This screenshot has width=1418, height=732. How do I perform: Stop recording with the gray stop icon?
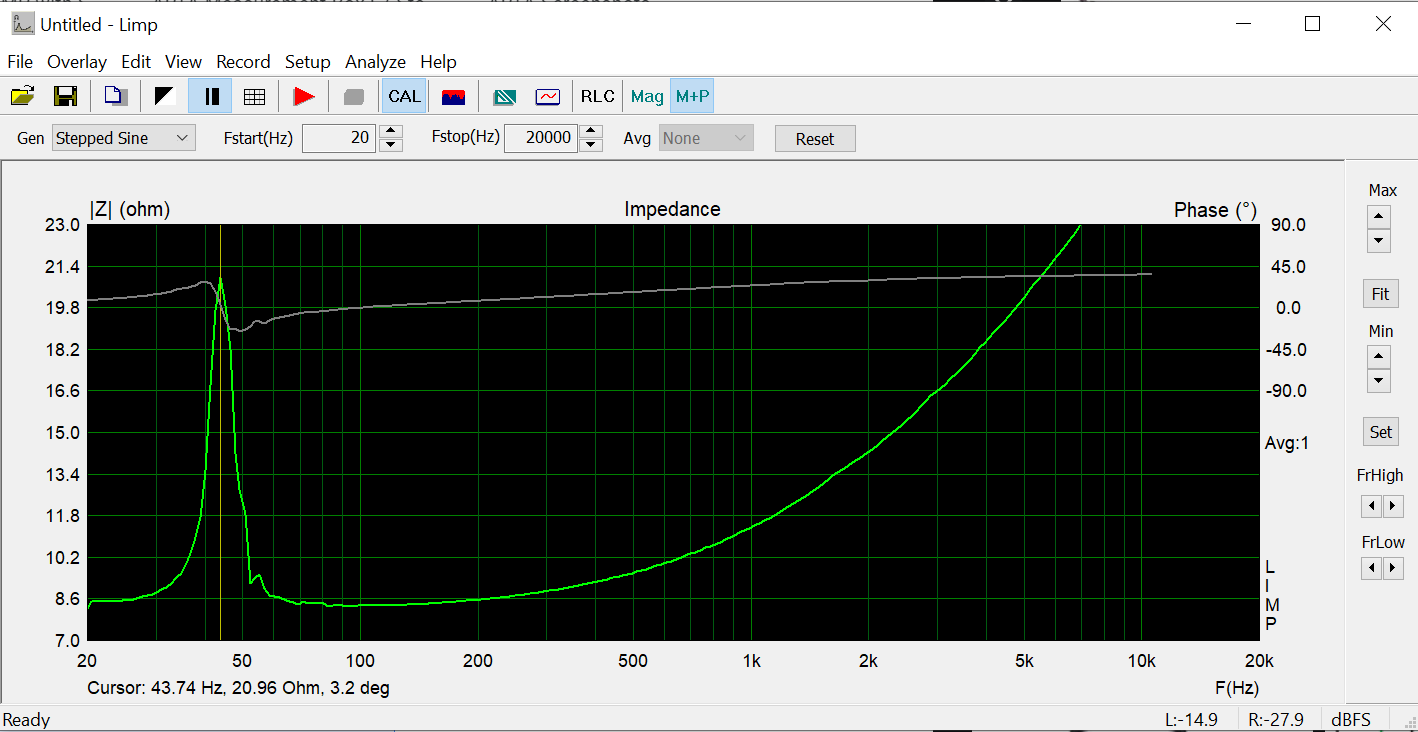point(353,96)
